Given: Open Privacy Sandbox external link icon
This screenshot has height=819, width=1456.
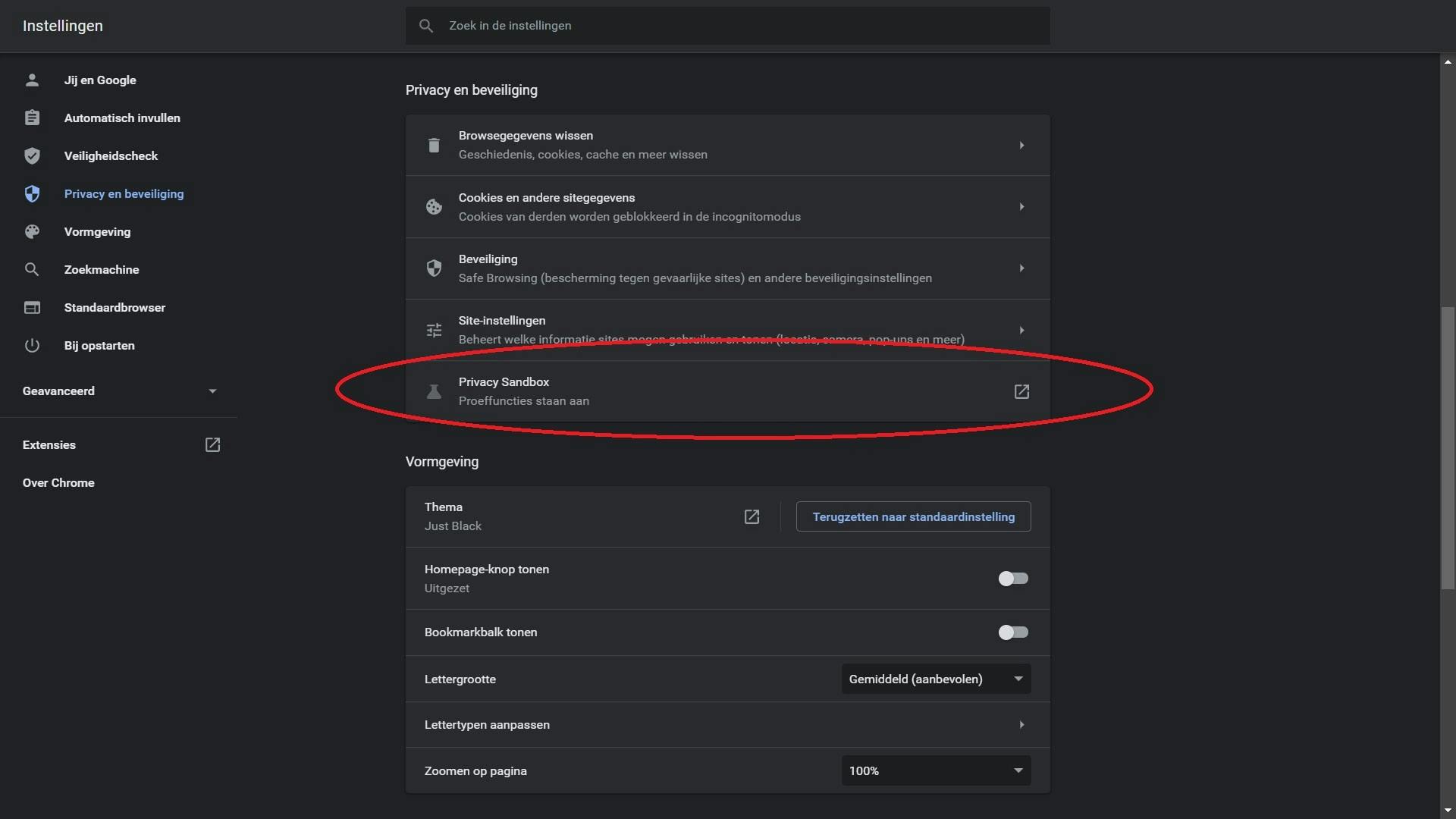Looking at the screenshot, I should coord(1021,391).
